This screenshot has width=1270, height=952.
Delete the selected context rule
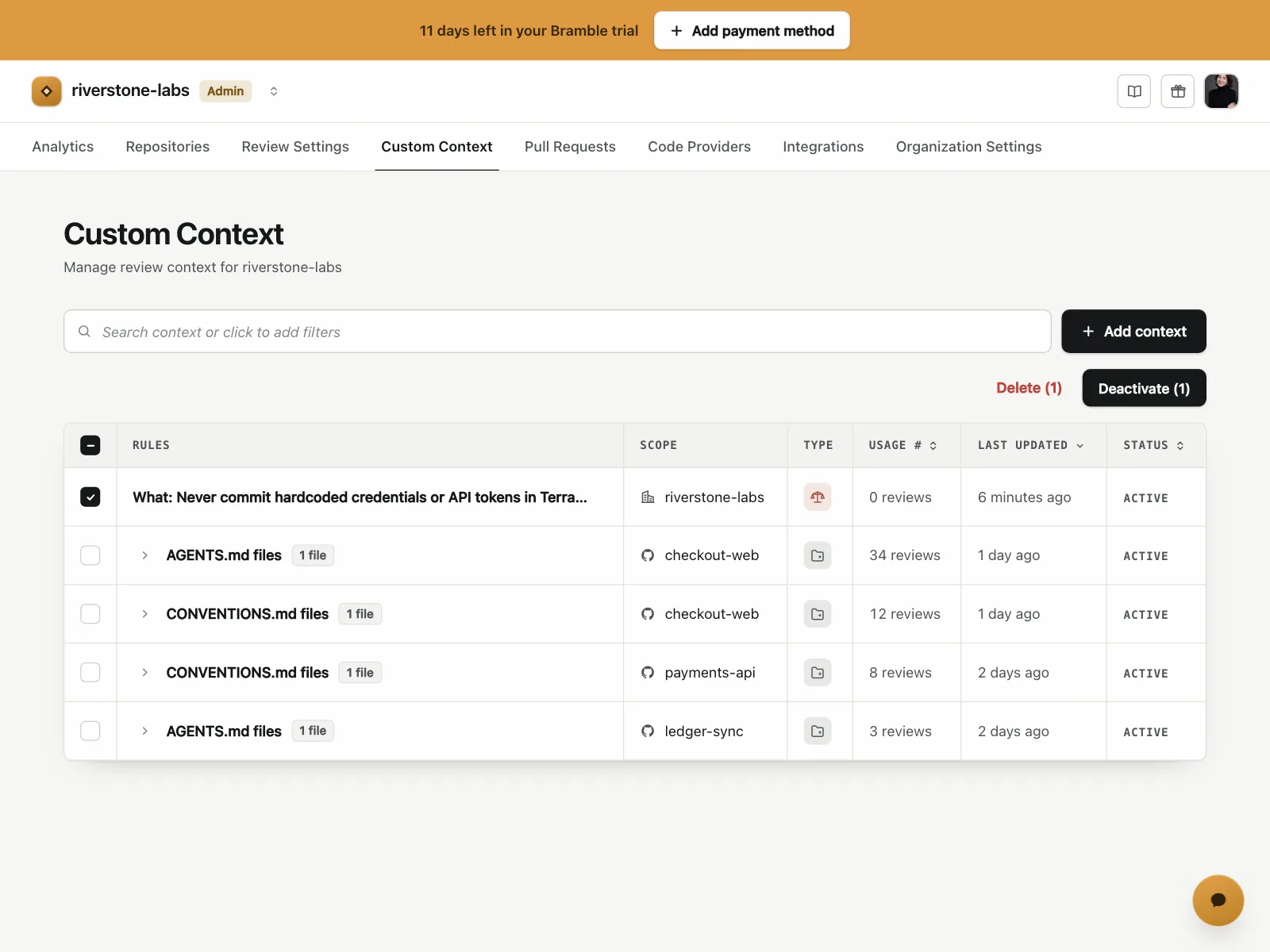(1029, 388)
